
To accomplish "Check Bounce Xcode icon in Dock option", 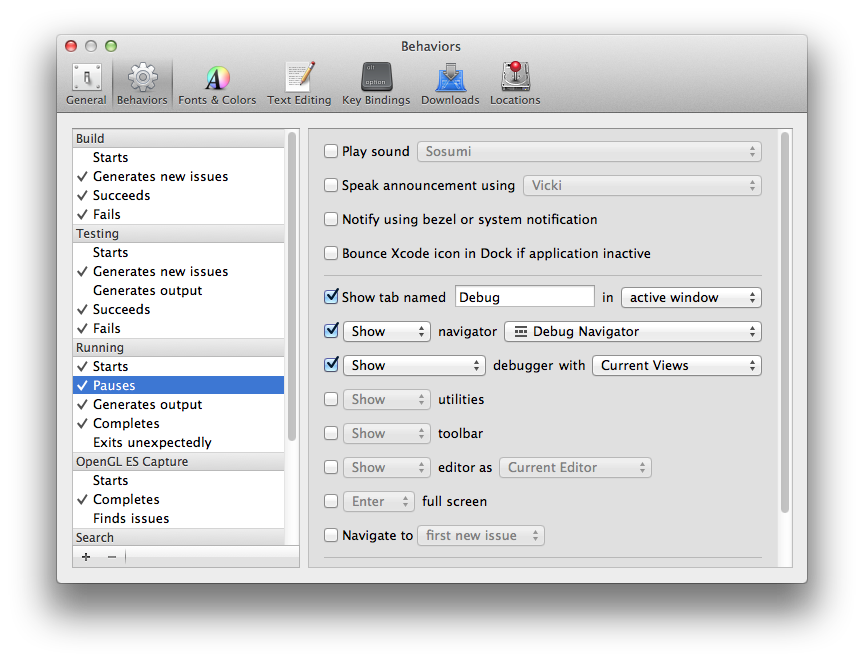I will point(331,254).
